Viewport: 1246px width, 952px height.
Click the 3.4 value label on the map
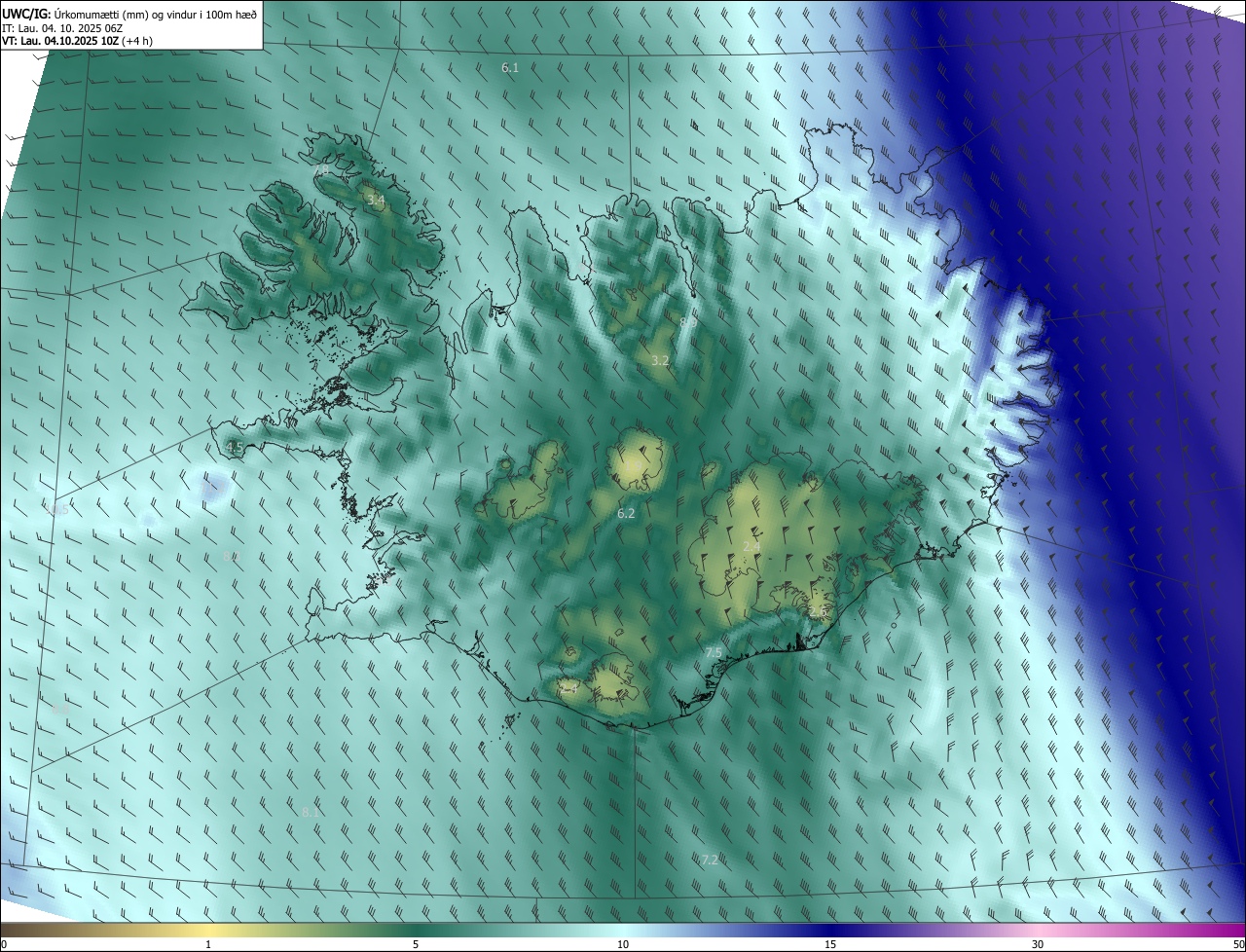pos(376,201)
